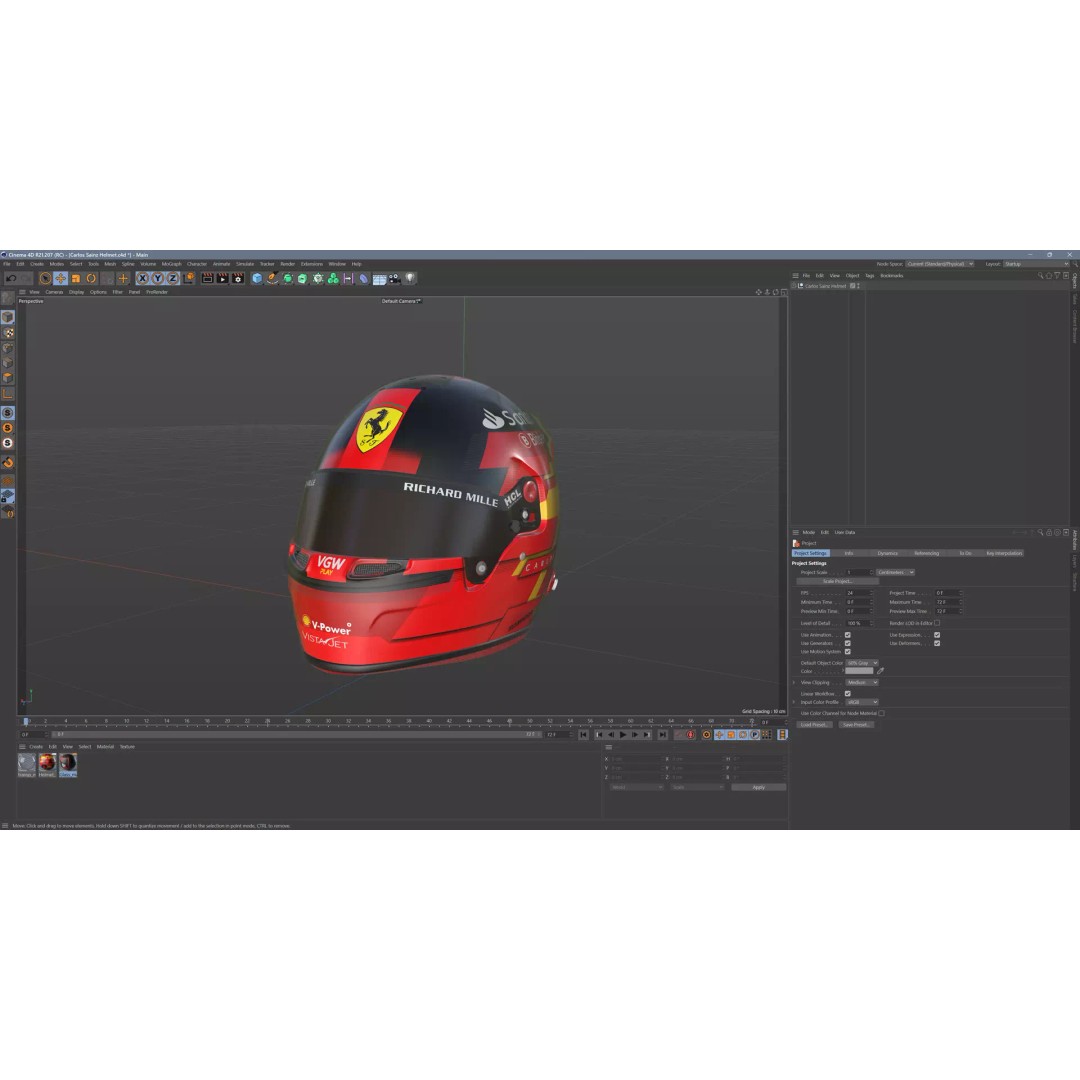Screen dimensions: 1080x1080
Task: Open the Centimeters units dropdown
Action: (x=896, y=572)
